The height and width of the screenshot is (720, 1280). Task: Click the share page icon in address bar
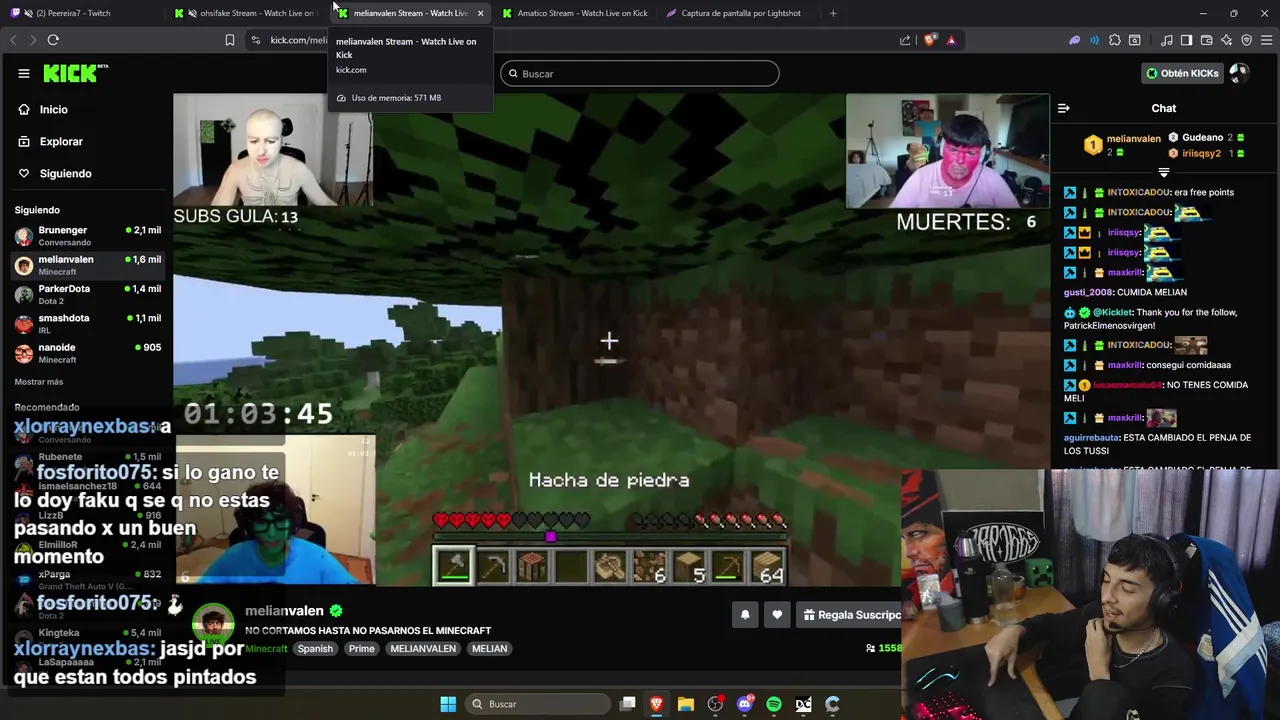(905, 40)
